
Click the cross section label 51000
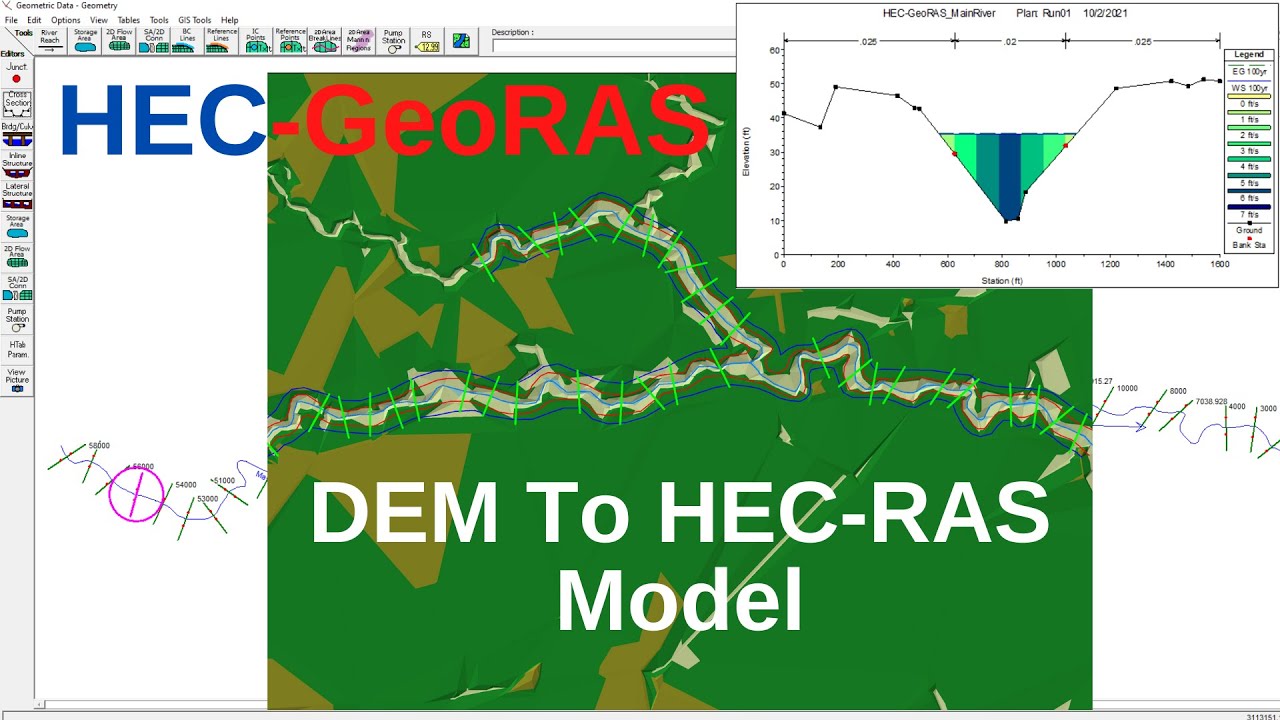click(224, 481)
